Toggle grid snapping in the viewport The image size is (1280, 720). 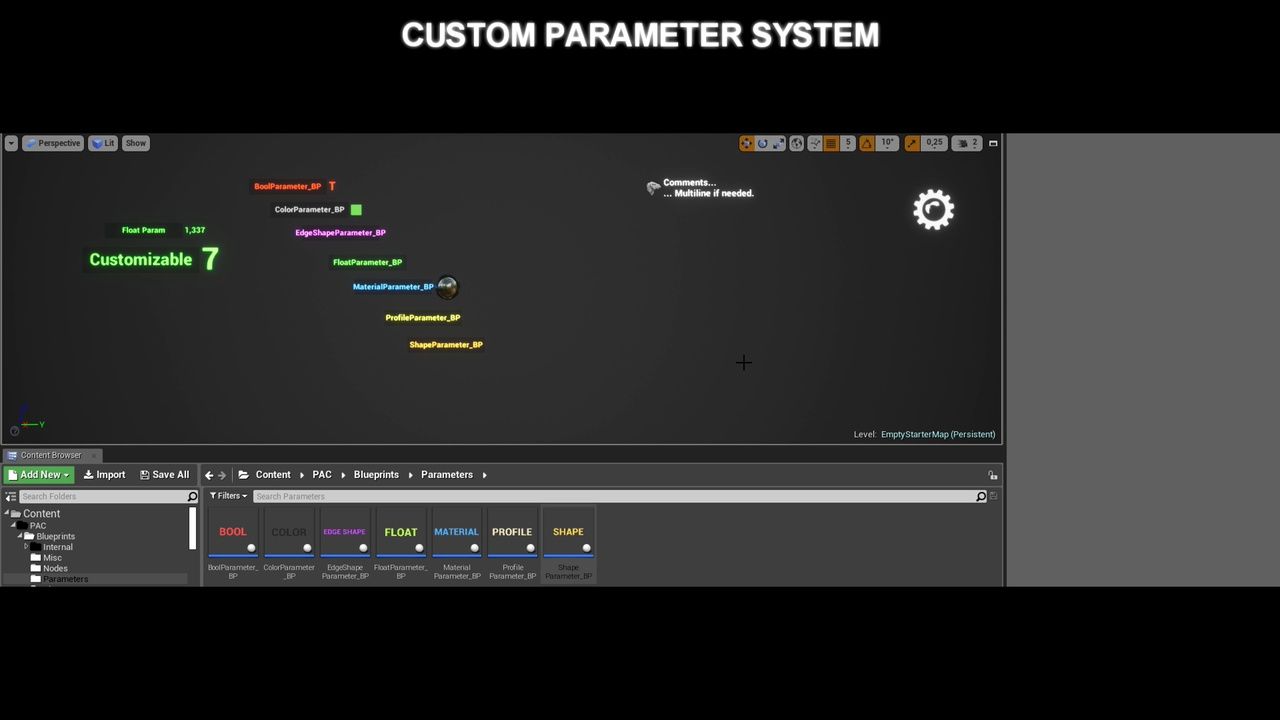point(831,143)
